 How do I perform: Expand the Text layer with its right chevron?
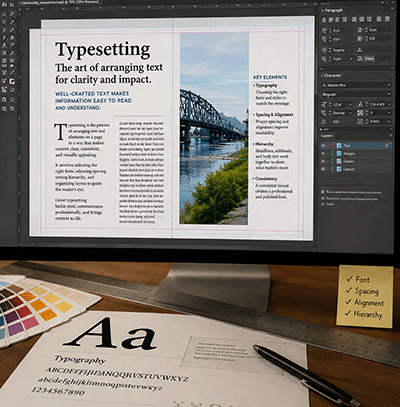387,146
